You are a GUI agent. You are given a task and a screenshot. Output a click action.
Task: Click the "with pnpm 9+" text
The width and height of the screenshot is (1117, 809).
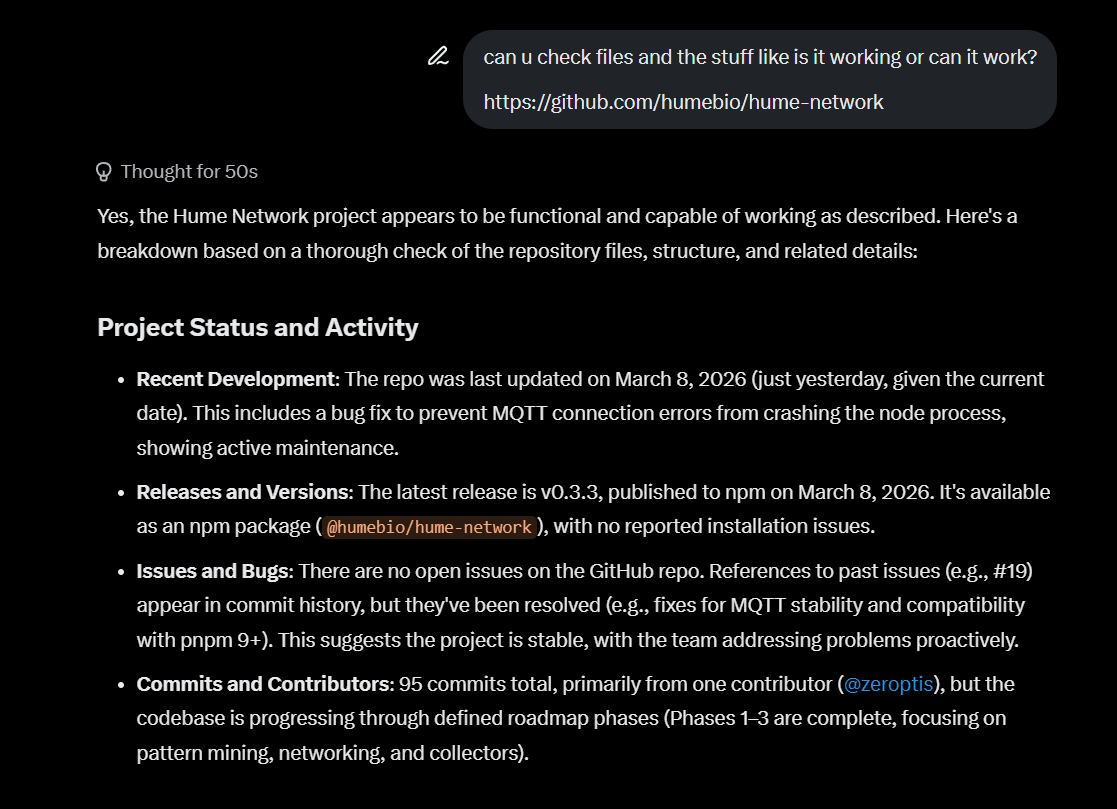[200, 640]
